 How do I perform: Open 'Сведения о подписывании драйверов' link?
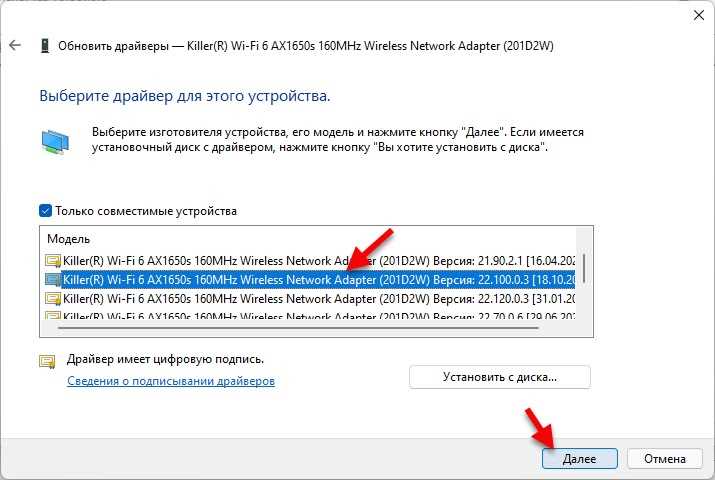171,381
